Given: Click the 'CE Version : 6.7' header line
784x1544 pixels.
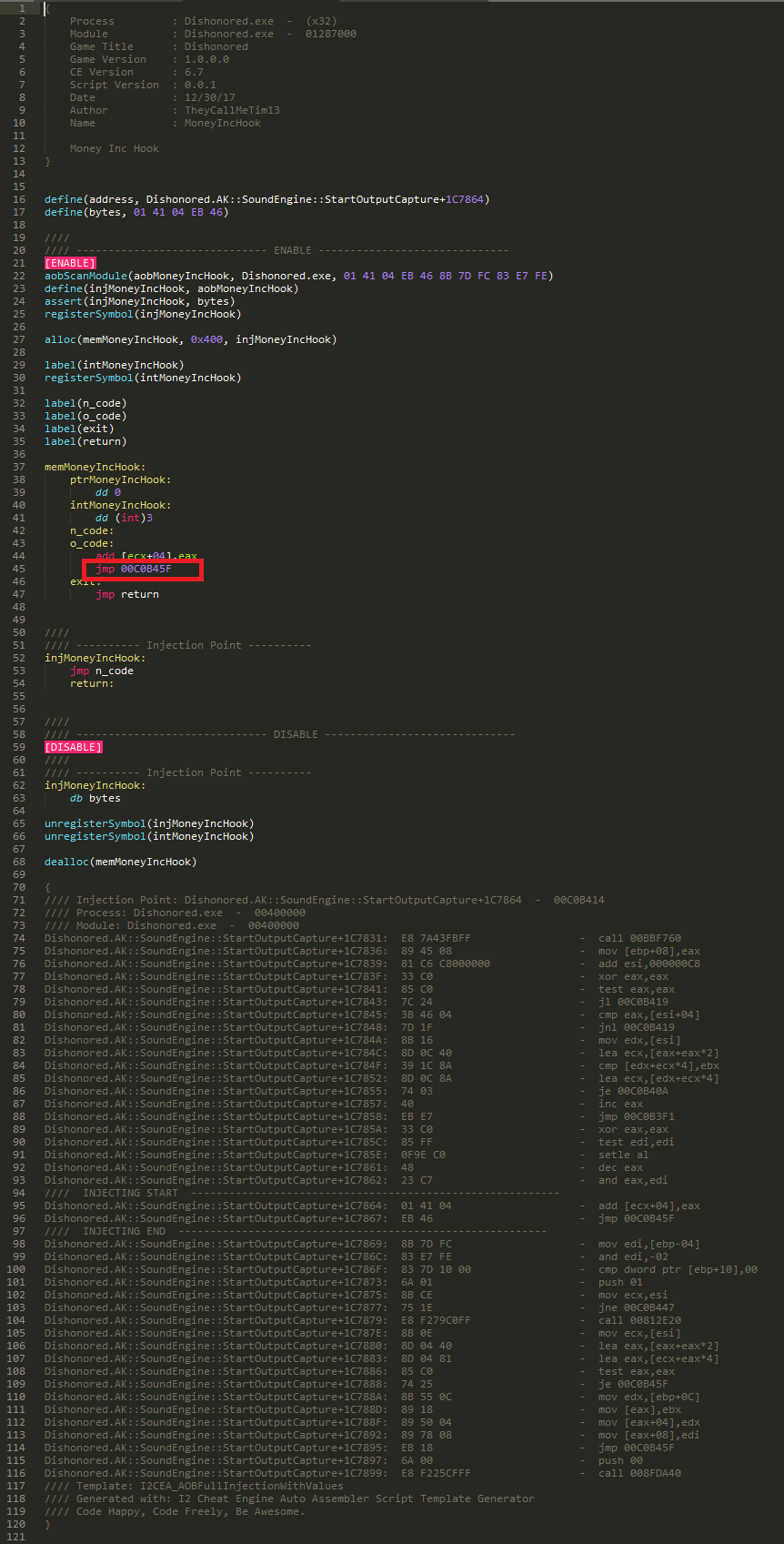Looking at the screenshot, I should 136,72.
